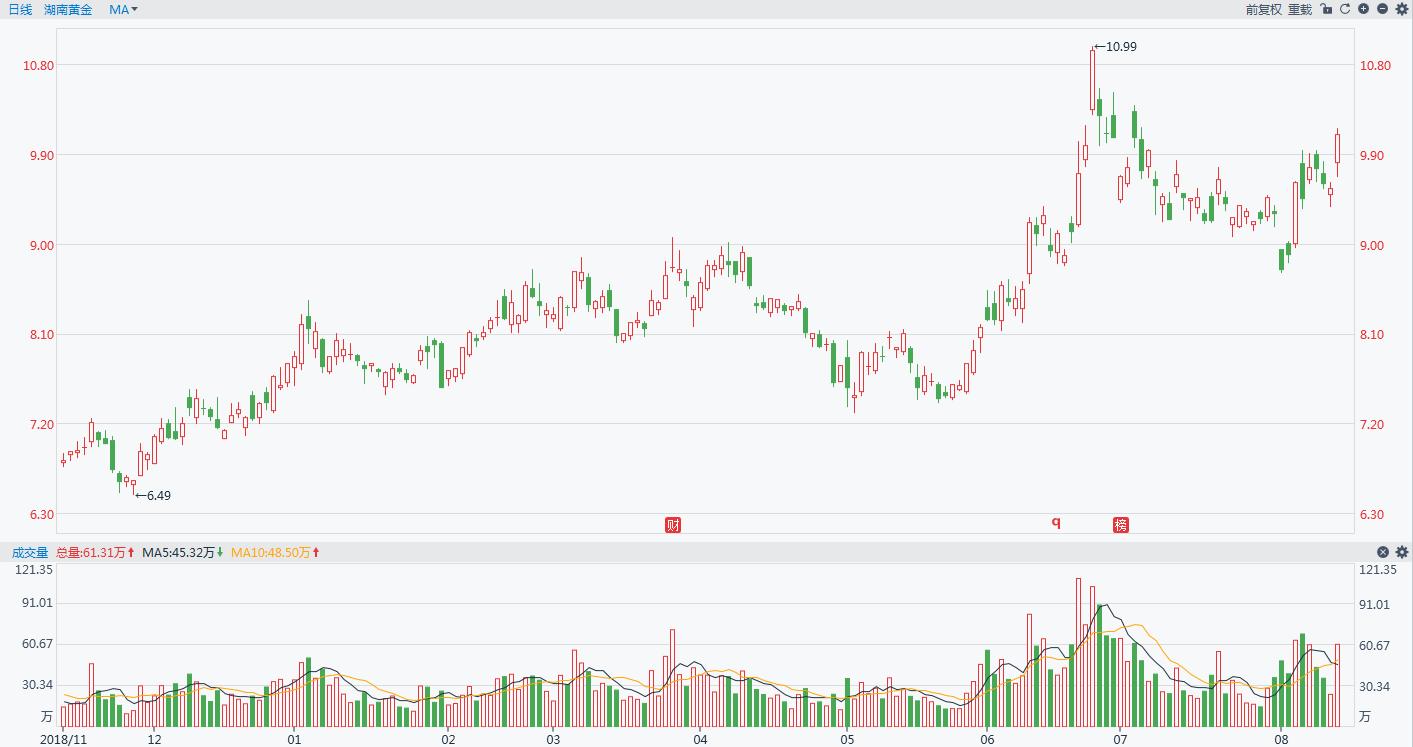Select 前复权 price adjustment option
The height and width of the screenshot is (747, 1413).
tap(1263, 9)
